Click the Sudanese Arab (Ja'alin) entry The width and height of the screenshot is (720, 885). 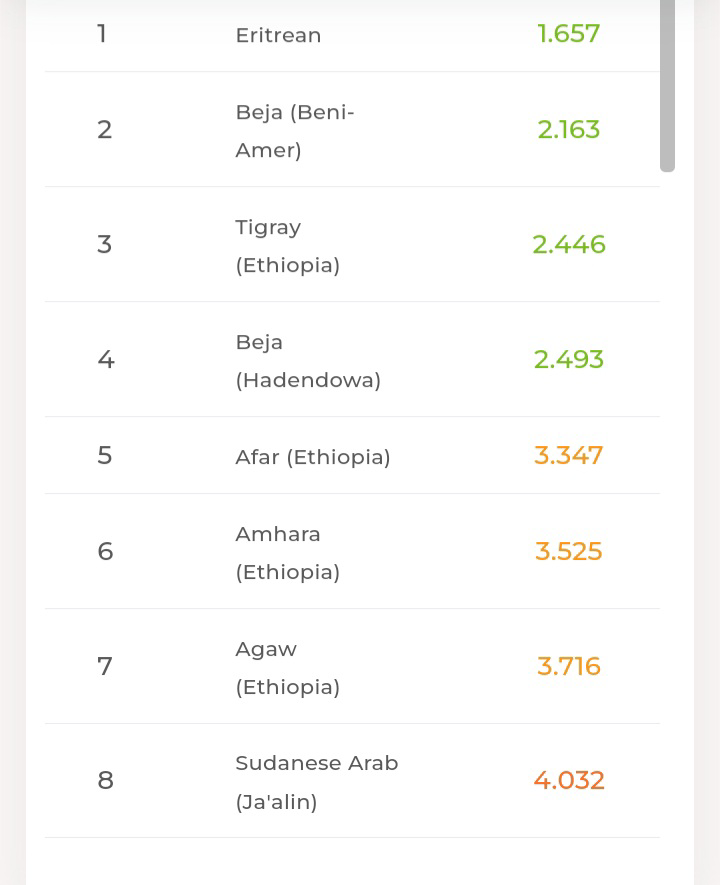(316, 782)
